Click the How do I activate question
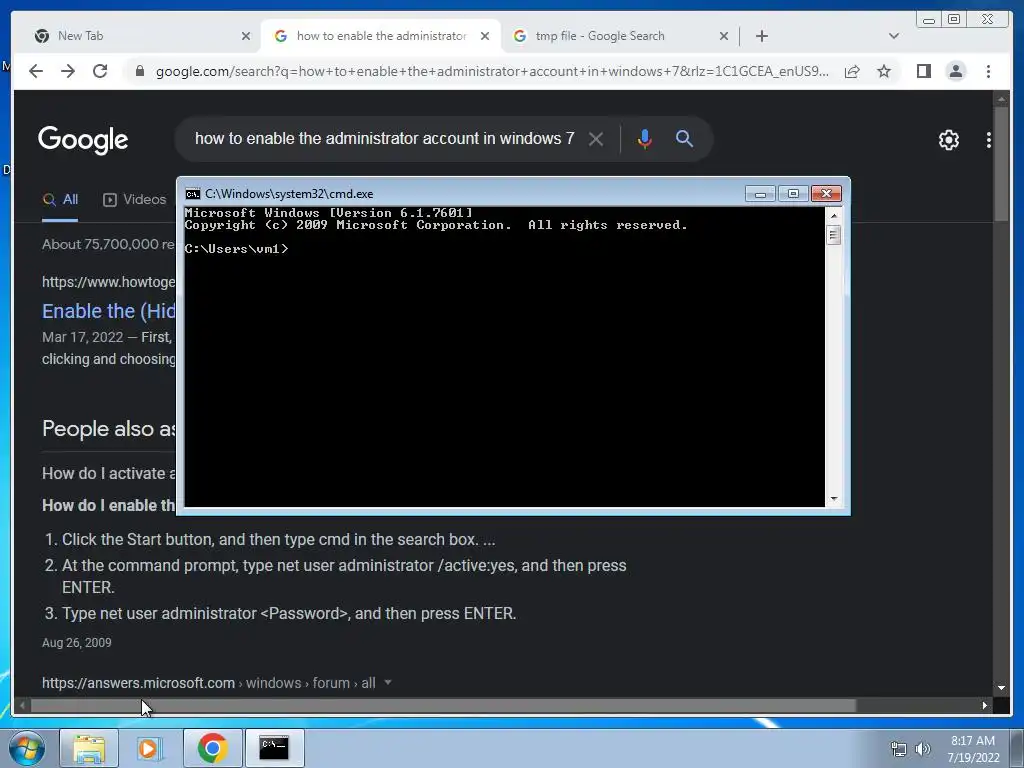This screenshot has width=1024, height=768. coord(109,473)
